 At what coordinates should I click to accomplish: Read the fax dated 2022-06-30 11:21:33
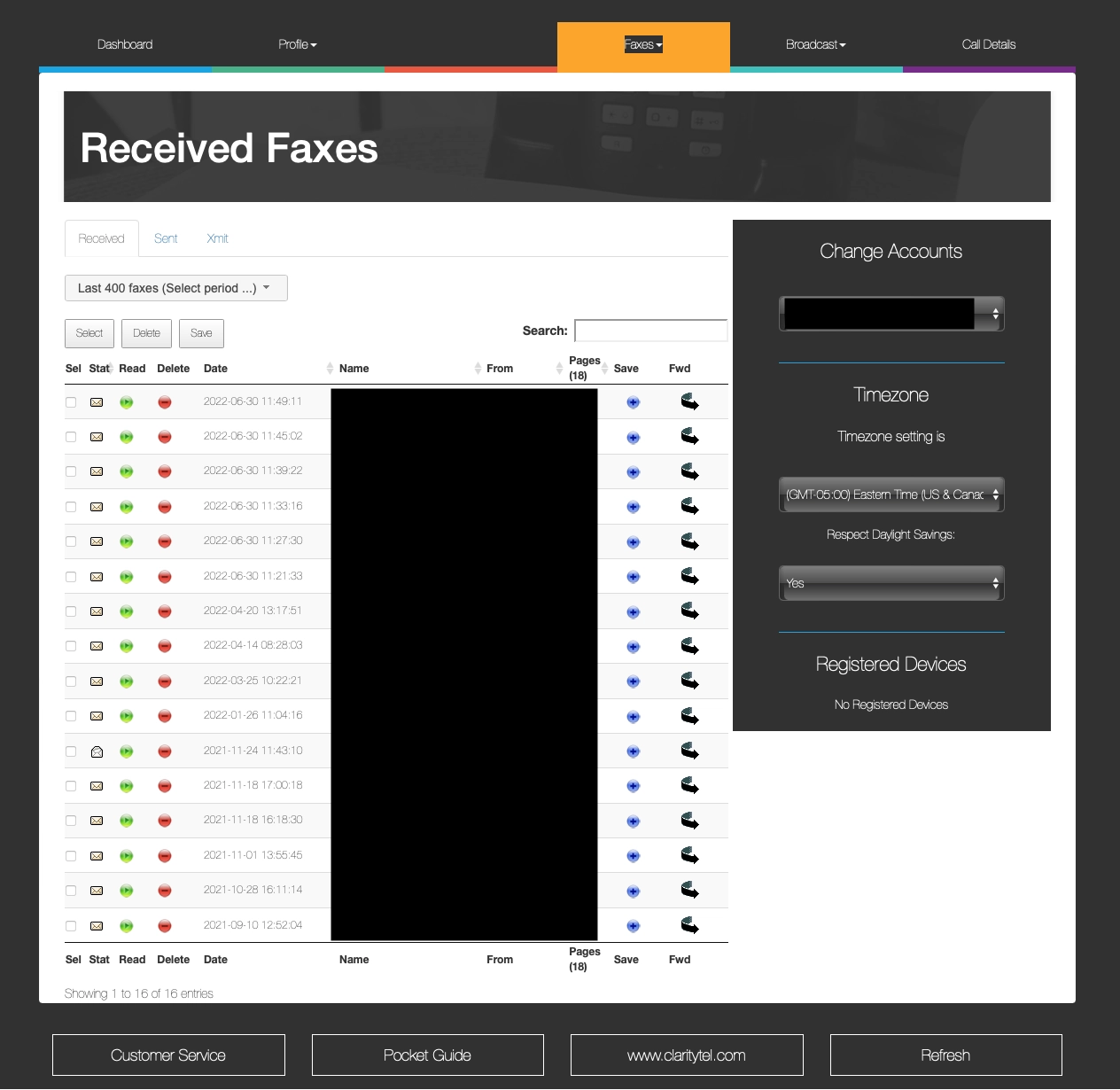(x=127, y=577)
